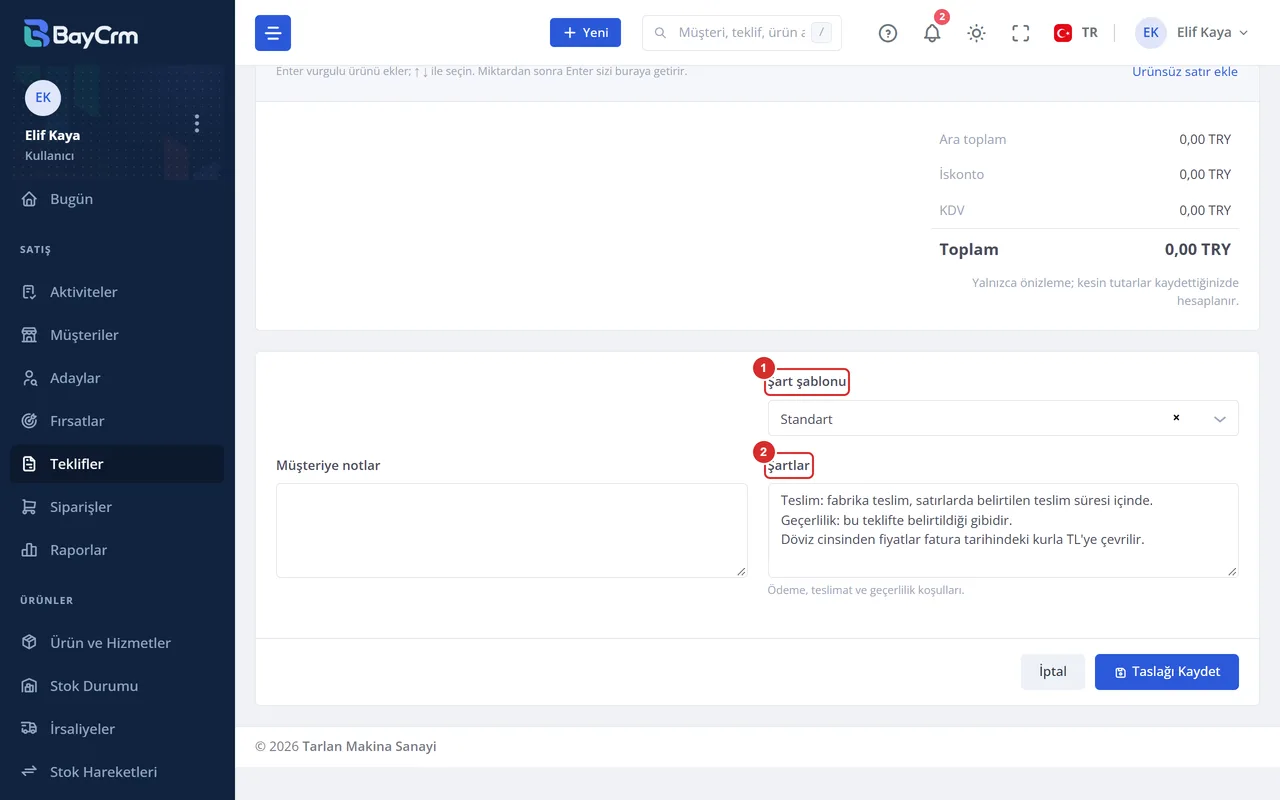Click the Ara toplam label
Viewport: 1280px width, 800px height.
tap(973, 139)
